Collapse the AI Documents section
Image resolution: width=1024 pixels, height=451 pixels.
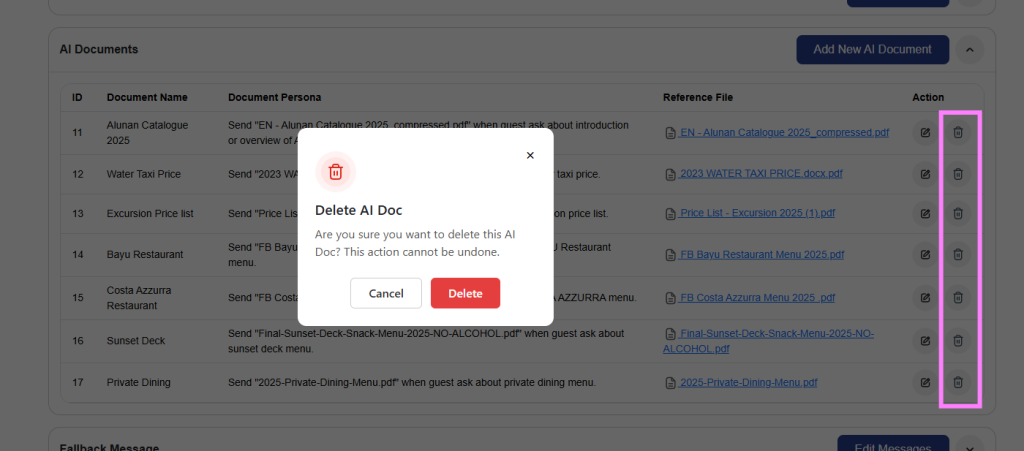[x=969, y=49]
